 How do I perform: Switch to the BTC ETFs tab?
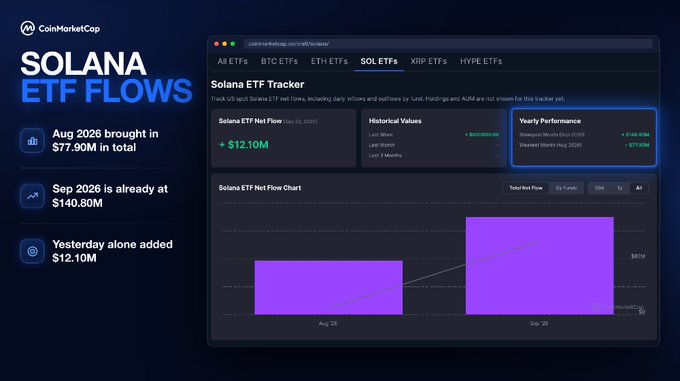279,61
